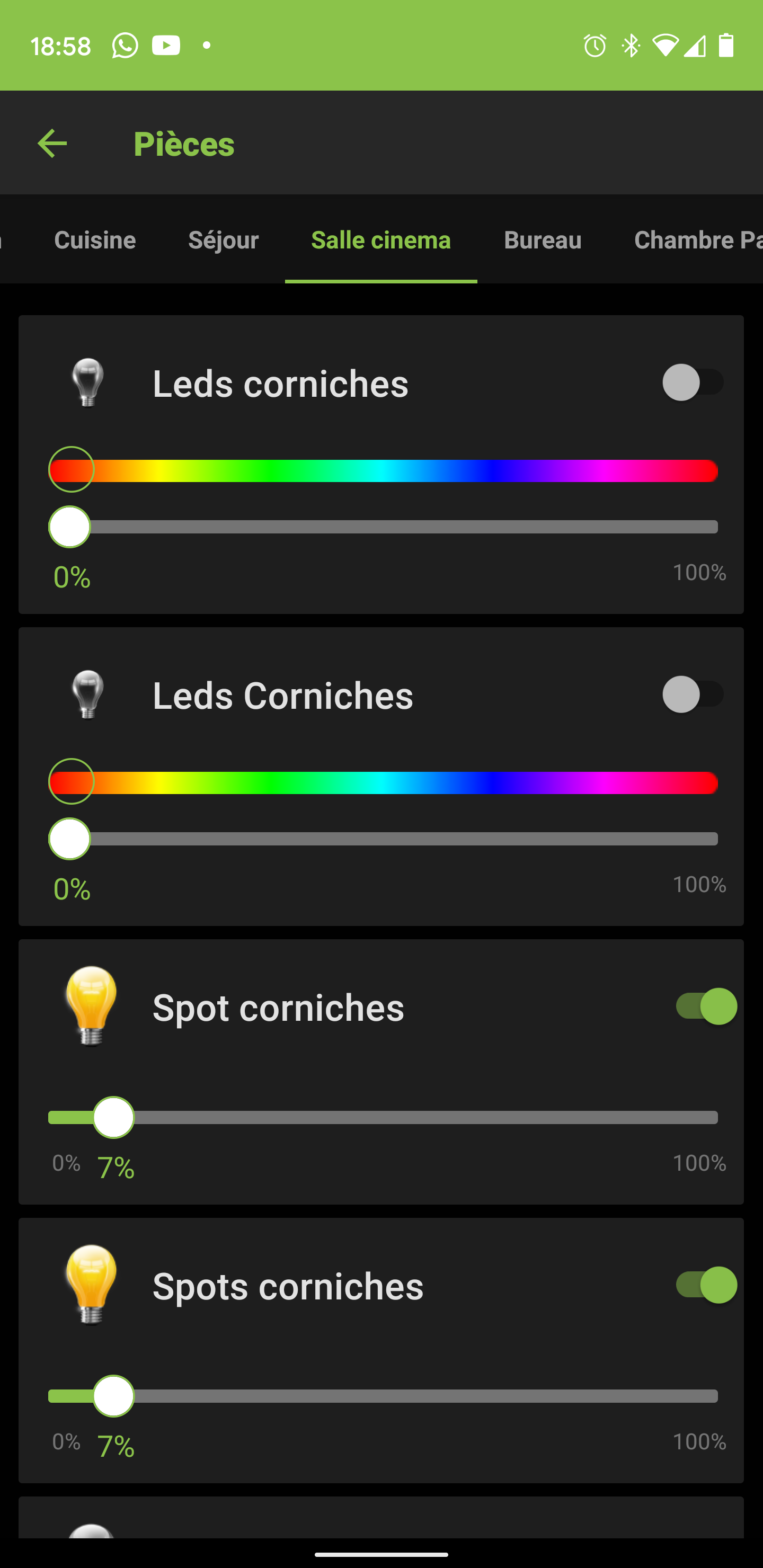The height and width of the screenshot is (1568, 763).
Task: Tap the Spots corniches brightness slider knob
Action: pyautogui.click(x=114, y=1396)
